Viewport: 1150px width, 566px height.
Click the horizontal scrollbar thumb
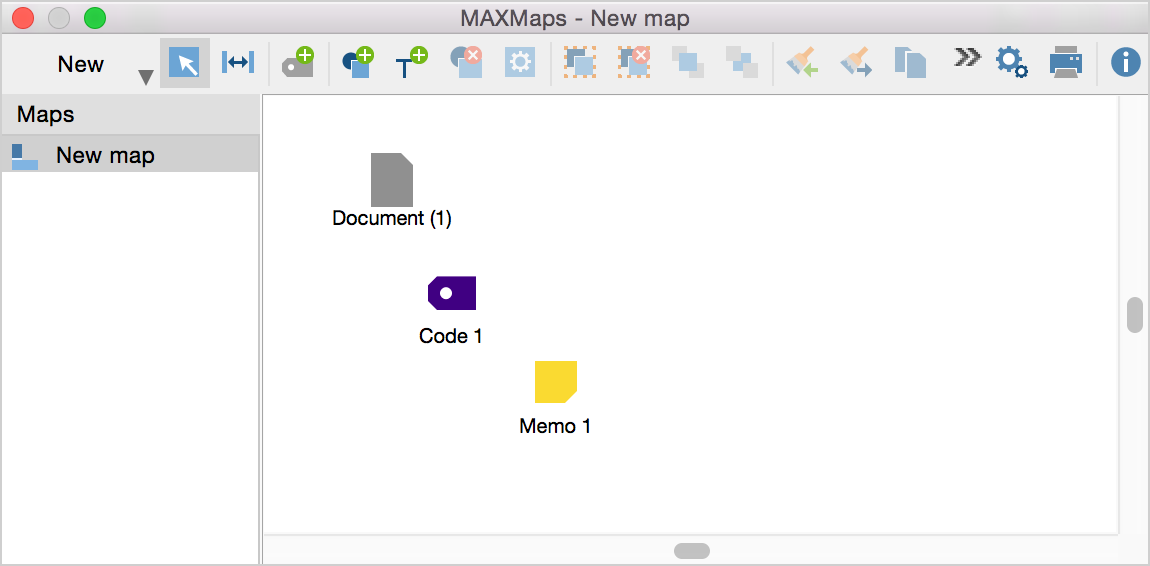692,551
